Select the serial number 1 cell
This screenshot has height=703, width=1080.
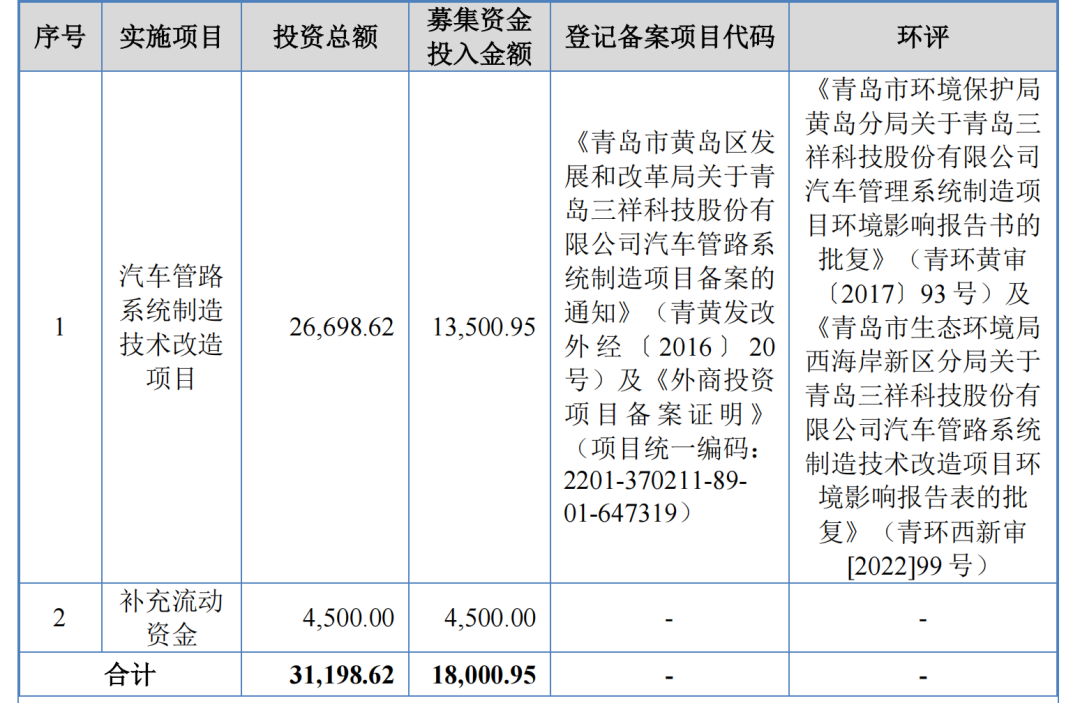pyautogui.click(x=60, y=327)
